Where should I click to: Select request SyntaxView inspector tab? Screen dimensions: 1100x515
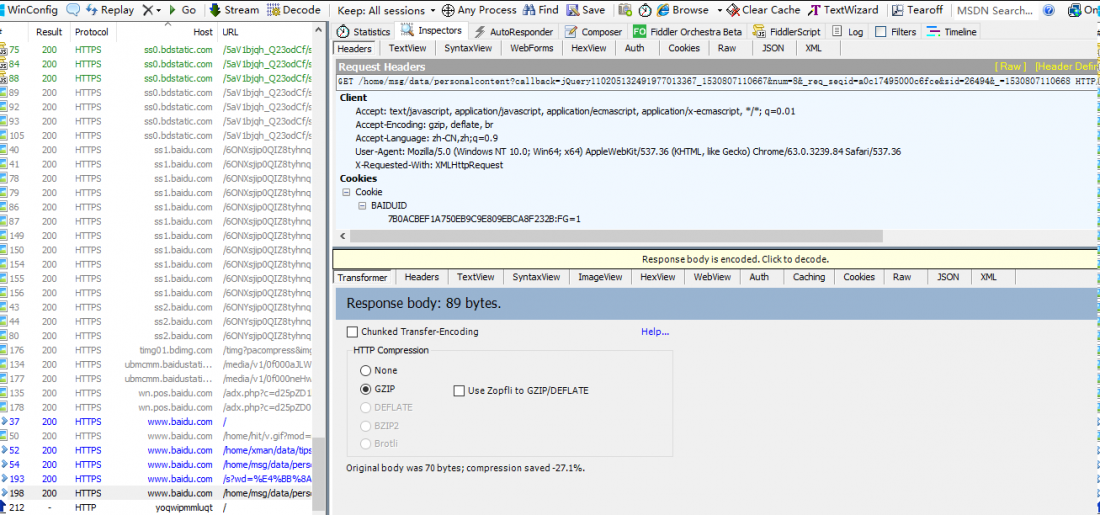tap(468, 48)
